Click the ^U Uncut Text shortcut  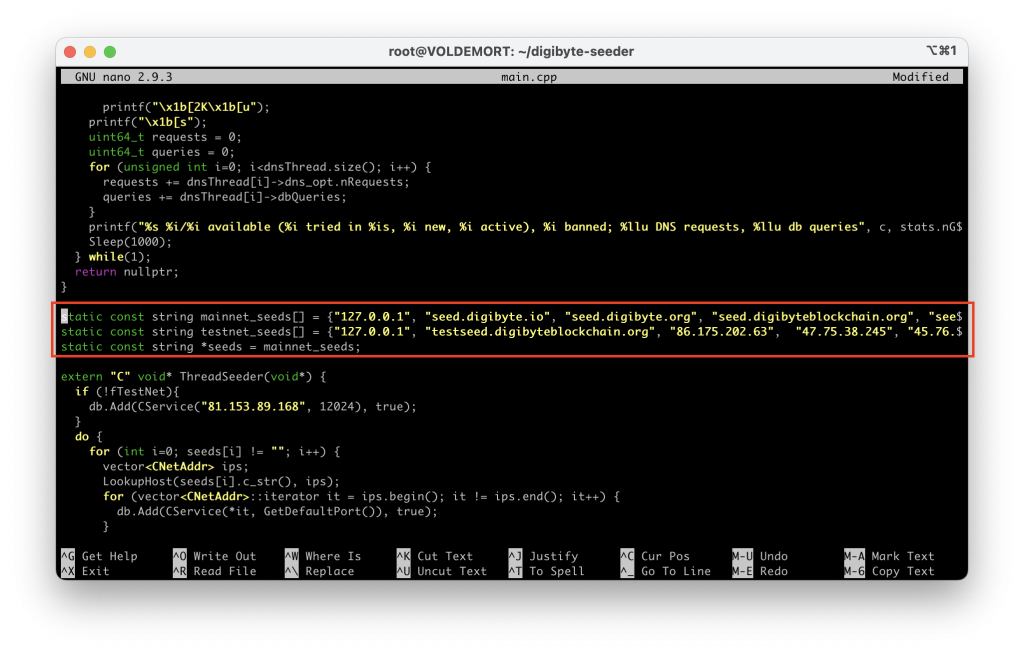tap(441, 571)
